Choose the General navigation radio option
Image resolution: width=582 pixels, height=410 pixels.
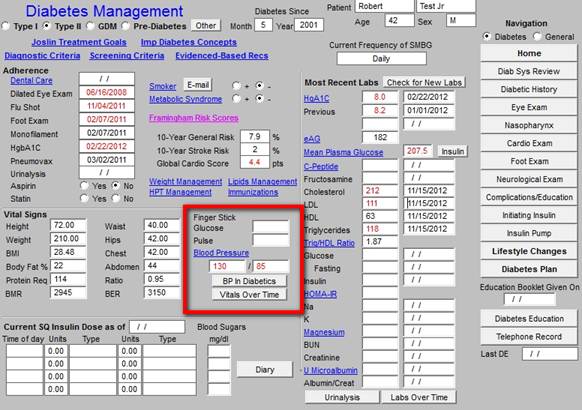tap(537, 36)
